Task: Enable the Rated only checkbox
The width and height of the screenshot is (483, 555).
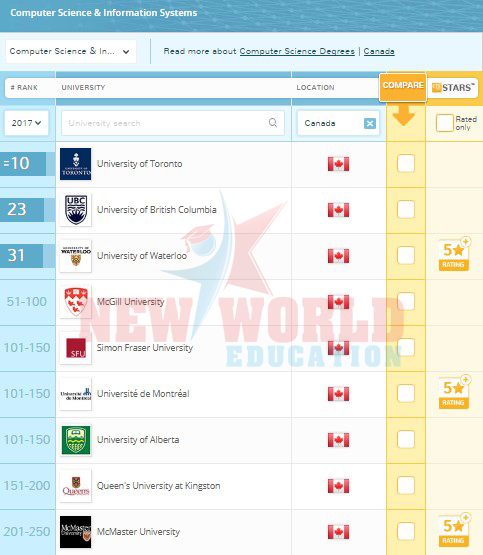Action: 444,123
